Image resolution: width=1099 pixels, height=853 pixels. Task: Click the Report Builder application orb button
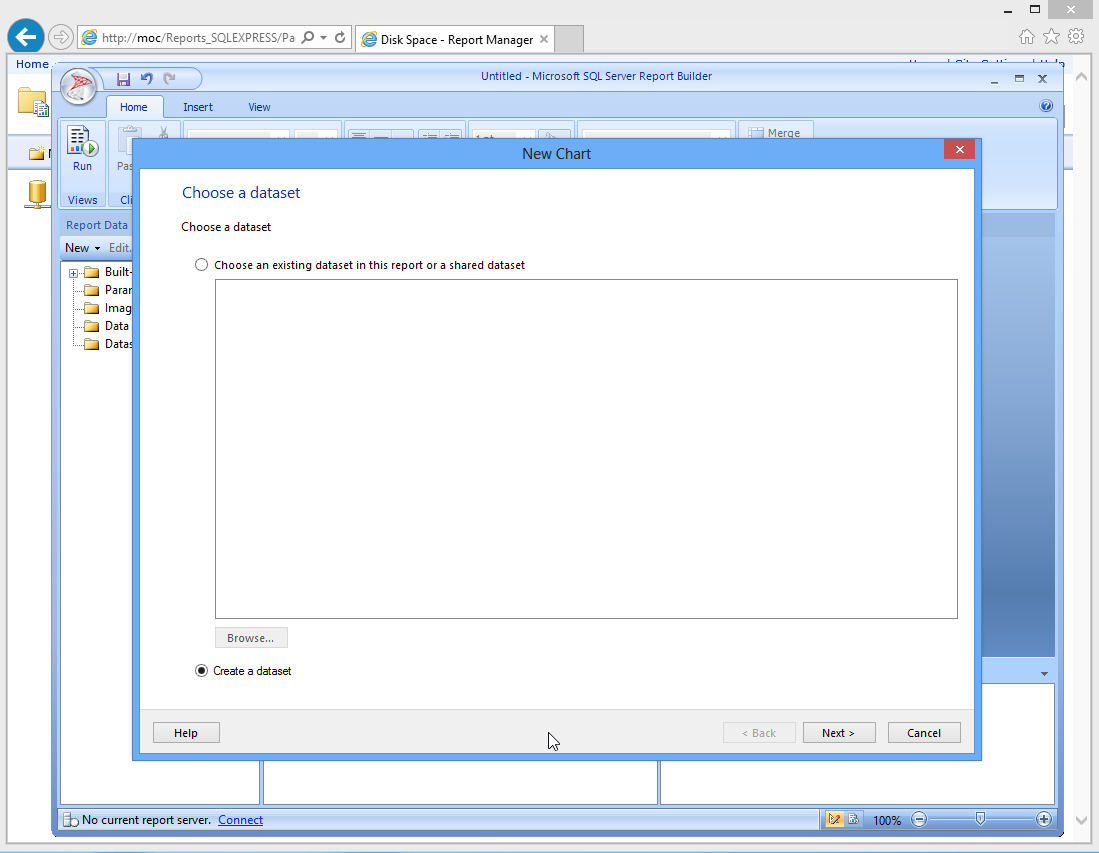pyautogui.click(x=78, y=87)
